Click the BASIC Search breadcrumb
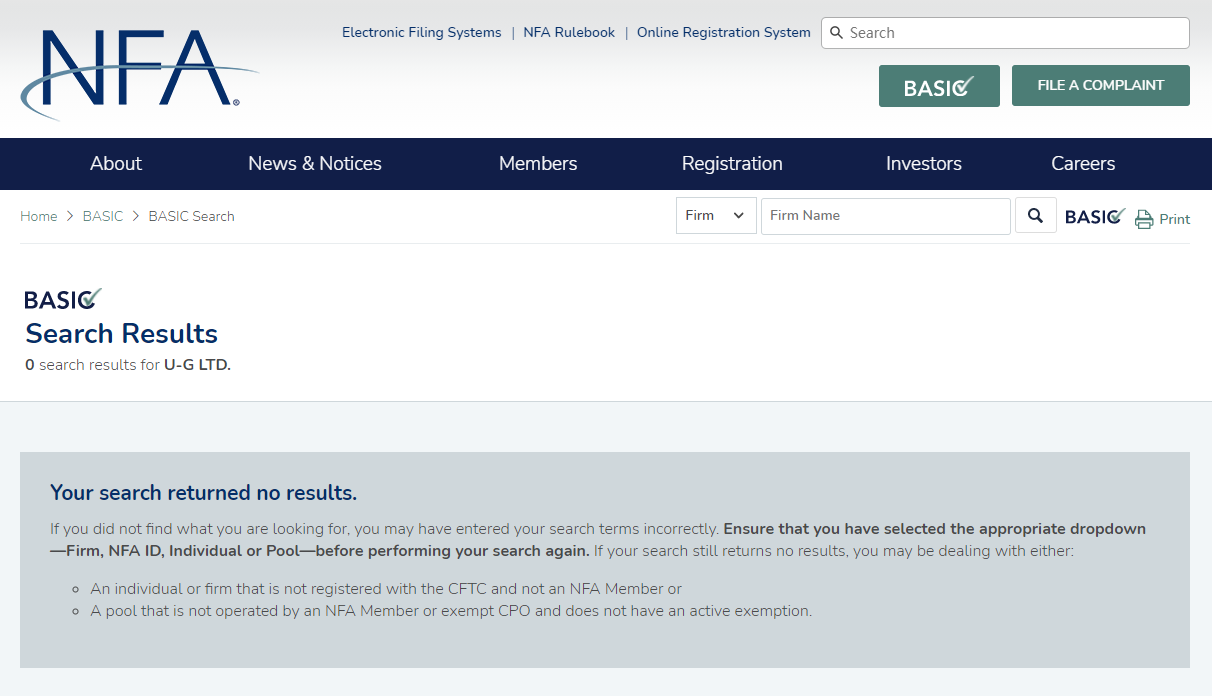The width and height of the screenshot is (1212, 696). (192, 216)
